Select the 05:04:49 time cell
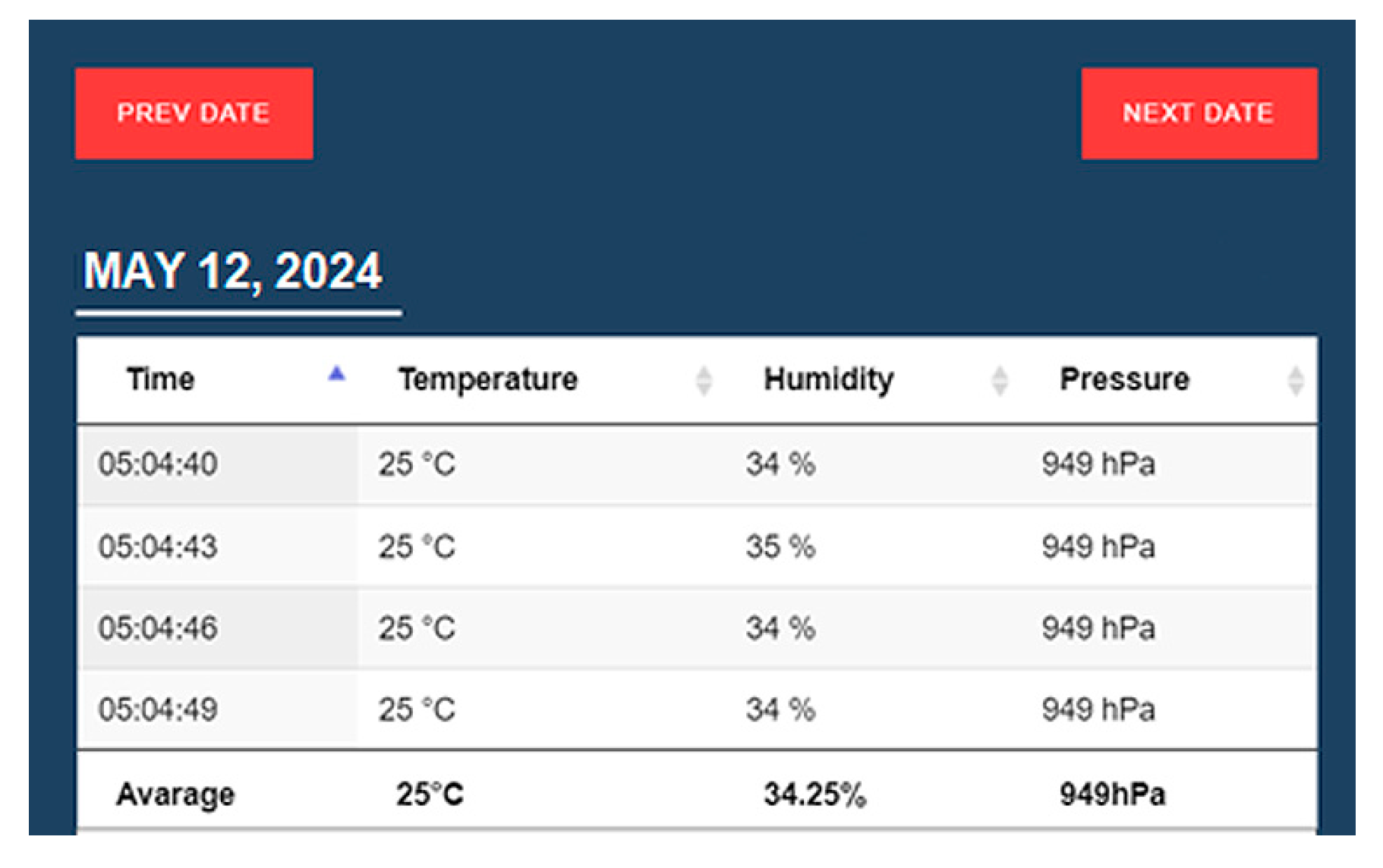The width and height of the screenshot is (1383, 868). 158,710
